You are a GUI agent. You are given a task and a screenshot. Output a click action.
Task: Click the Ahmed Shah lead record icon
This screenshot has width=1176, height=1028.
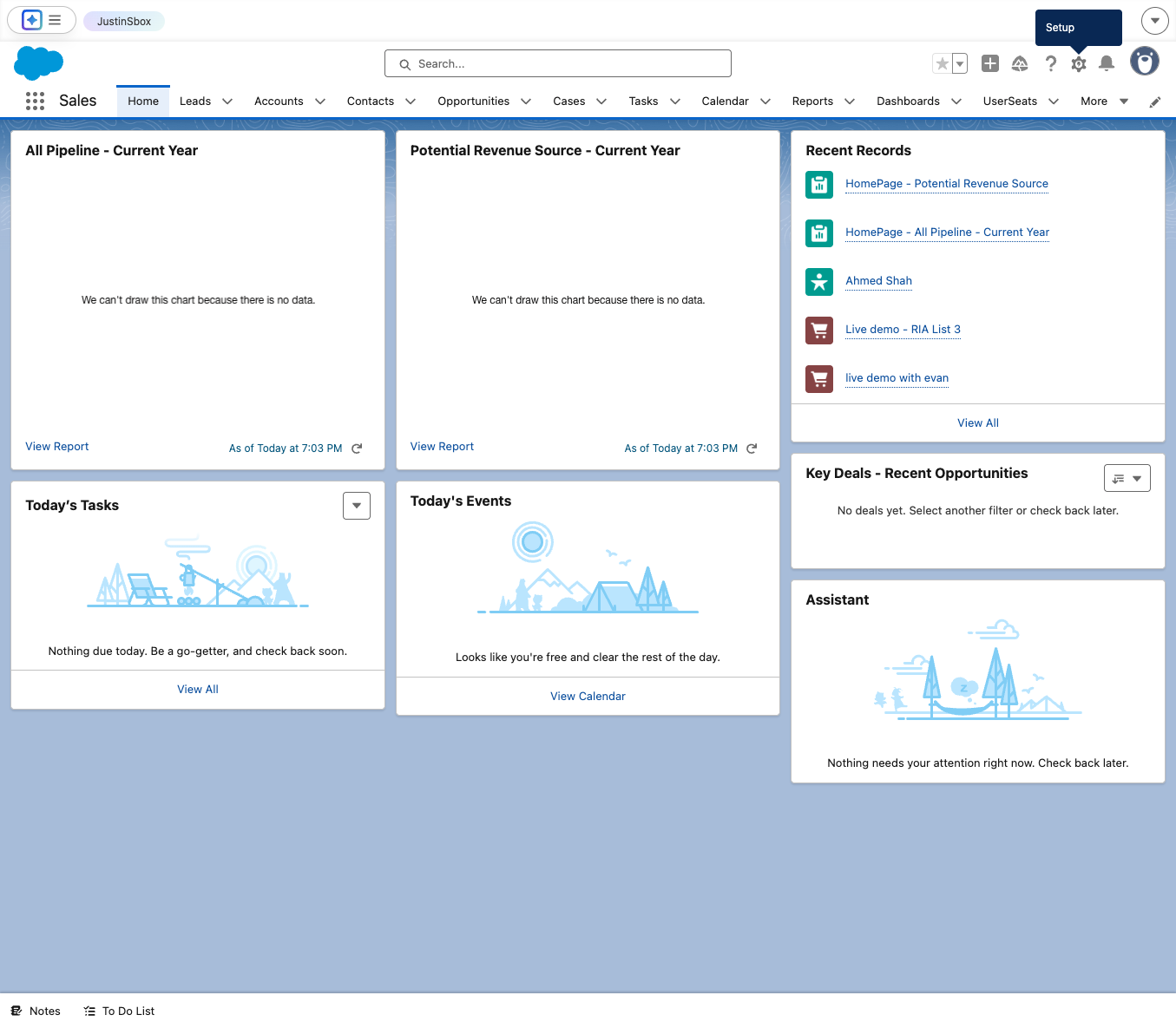819,281
